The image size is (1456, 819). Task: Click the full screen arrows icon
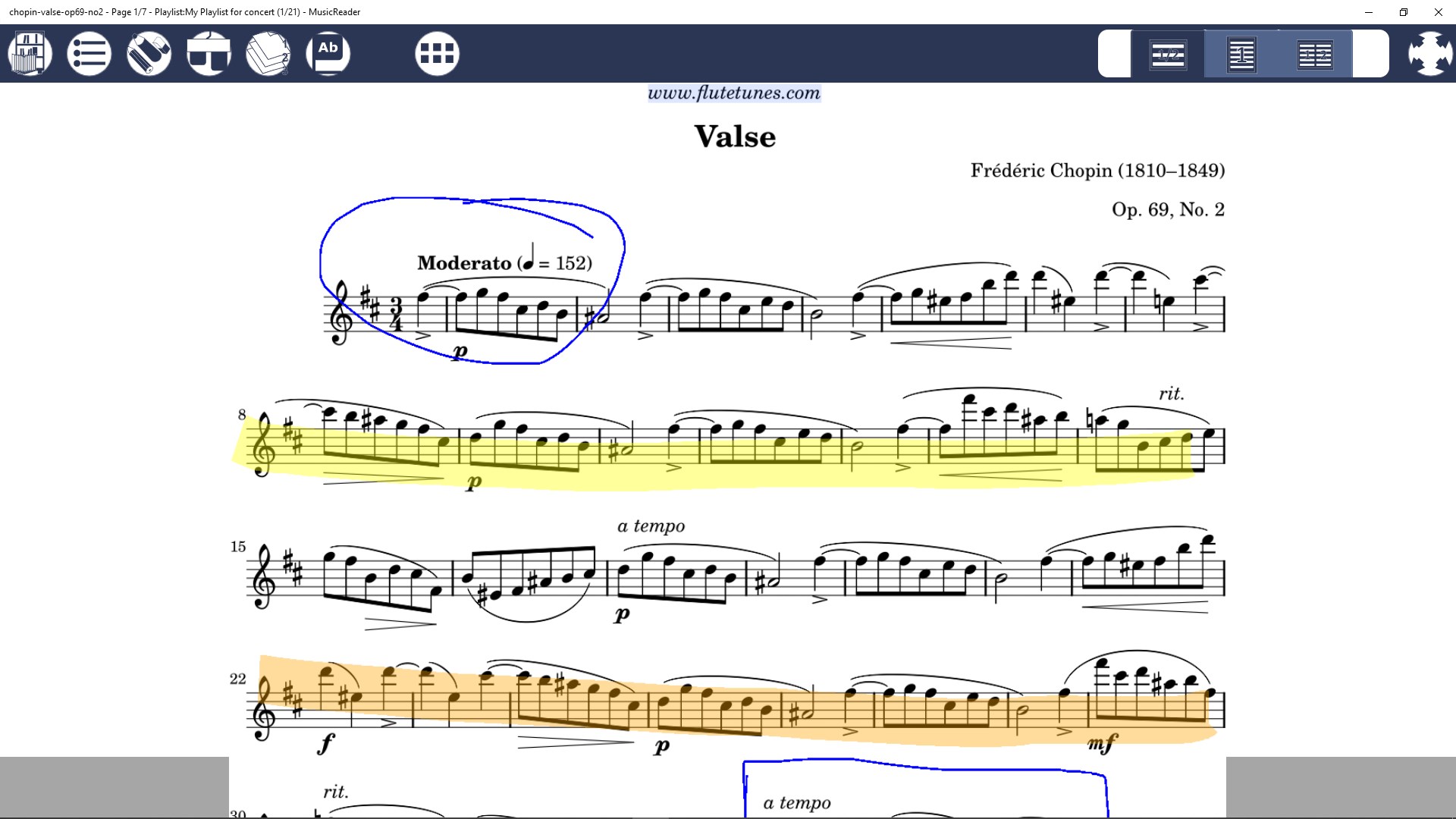coord(1429,54)
